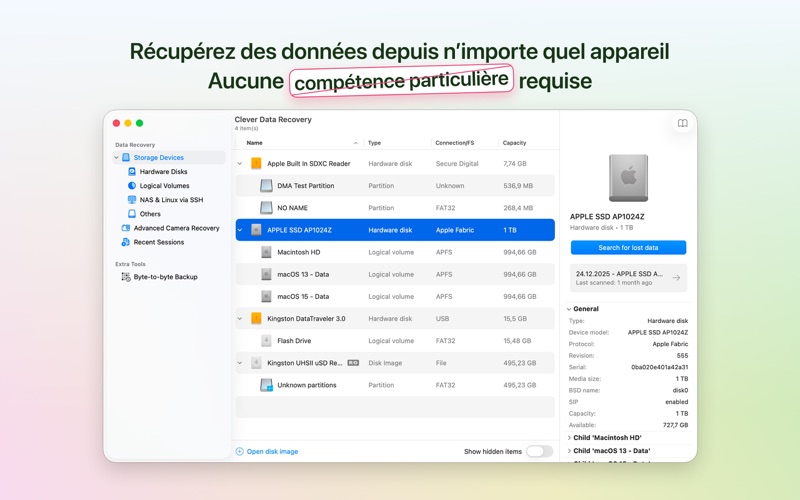Open the help book icon
The image size is (800, 500).
coord(682,123)
